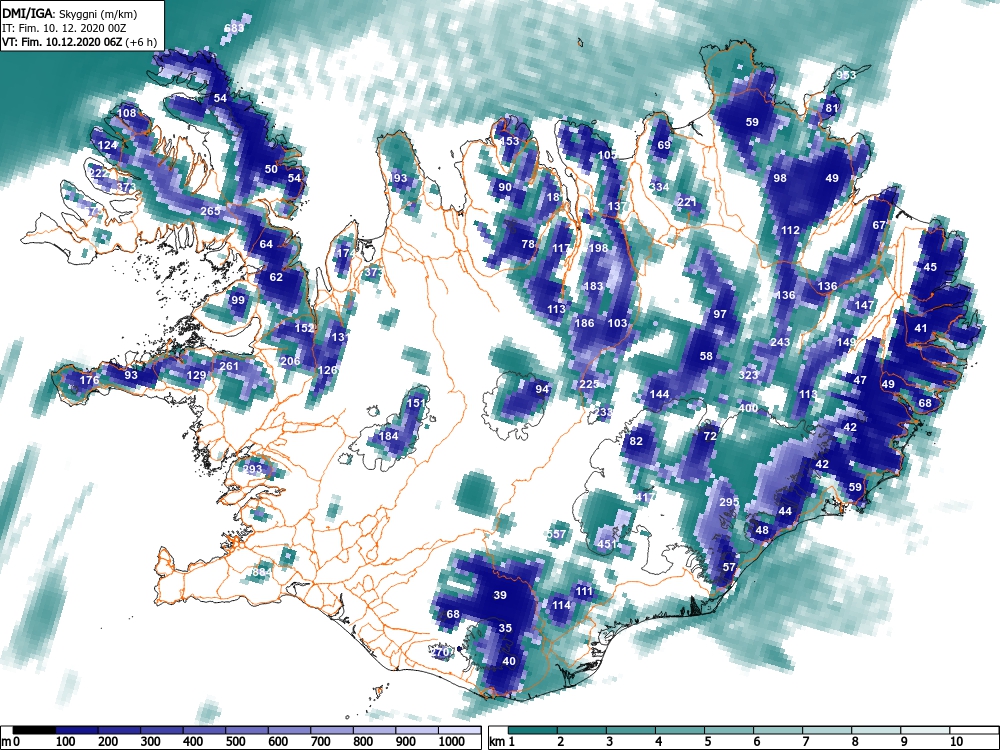Click the visibility value 144
The image size is (1000, 750).
pyautogui.click(x=659, y=394)
